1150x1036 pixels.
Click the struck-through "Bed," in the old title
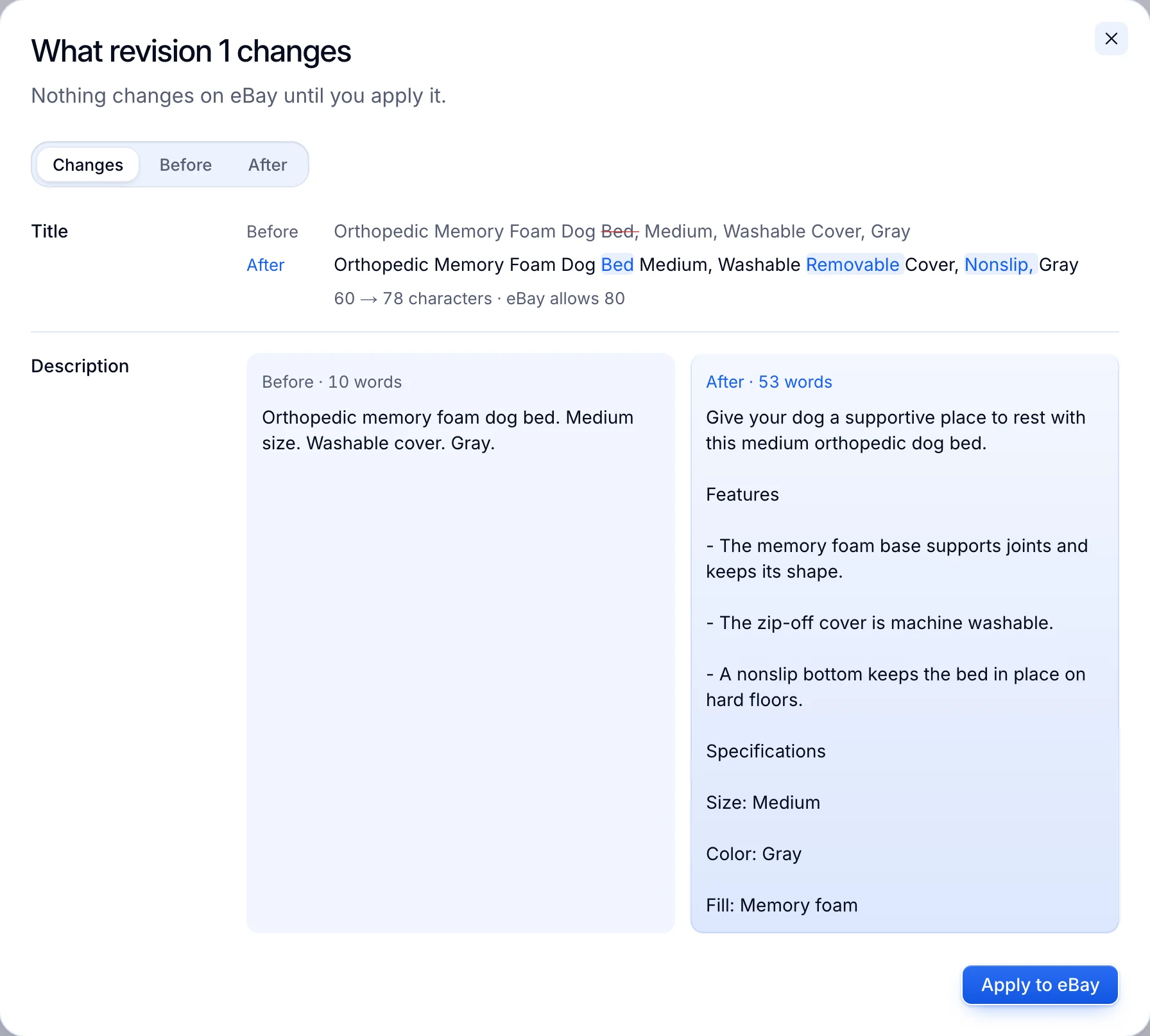click(620, 231)
